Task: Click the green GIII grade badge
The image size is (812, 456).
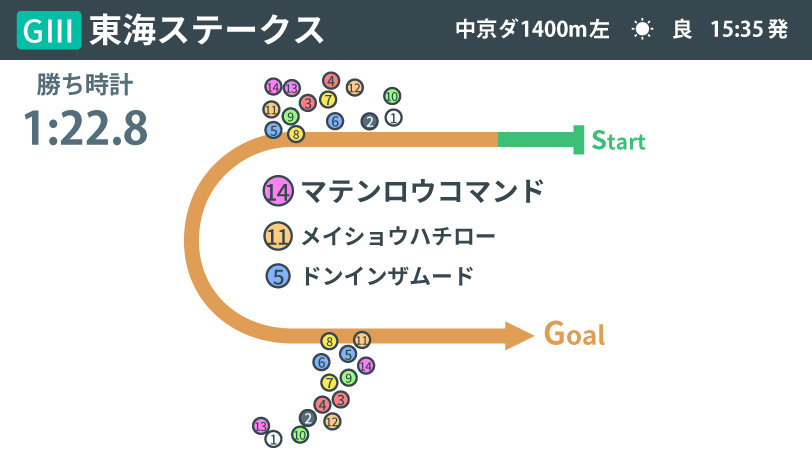Action: (49, 30)
